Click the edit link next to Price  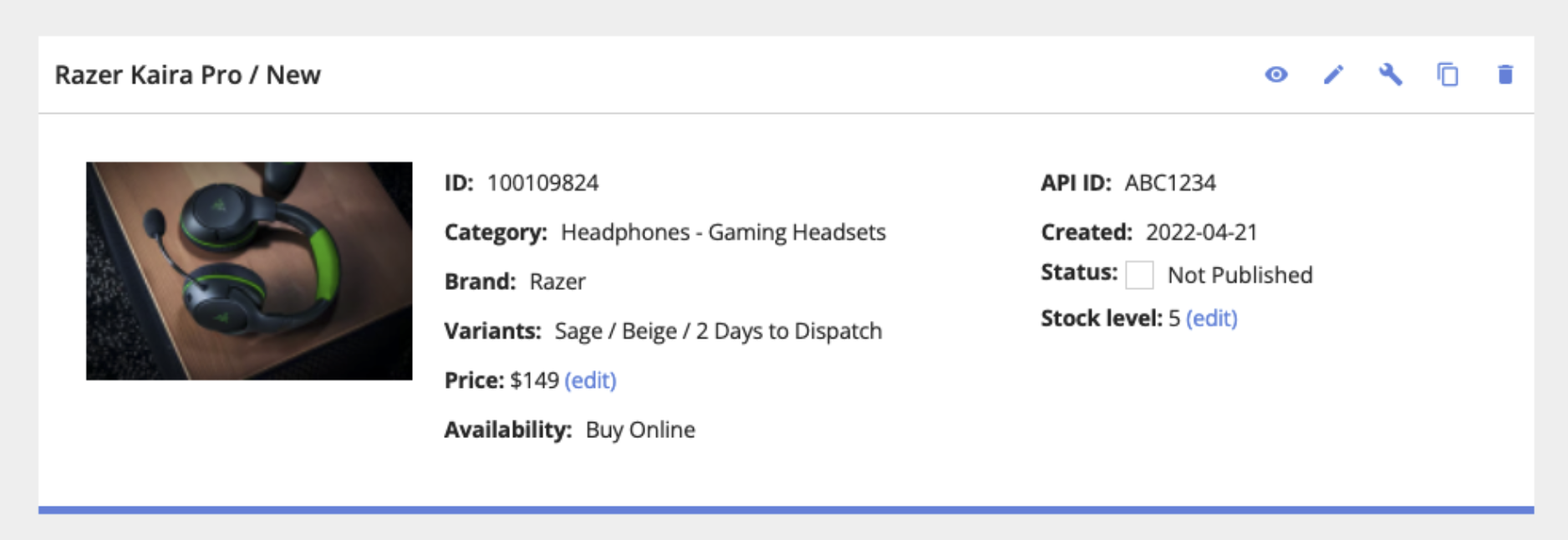pyautogui.click(x=590, y=380)
